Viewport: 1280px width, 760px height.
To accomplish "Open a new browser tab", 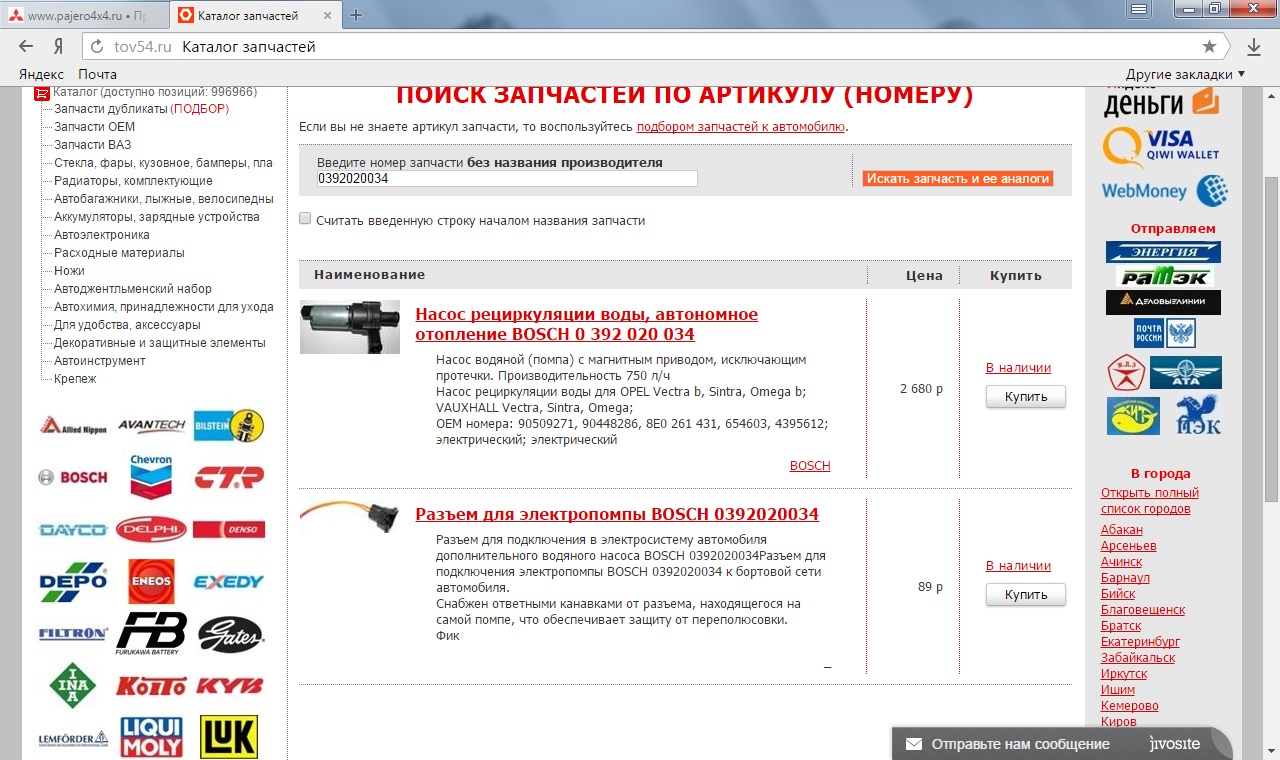I will [x=356, y=15].
